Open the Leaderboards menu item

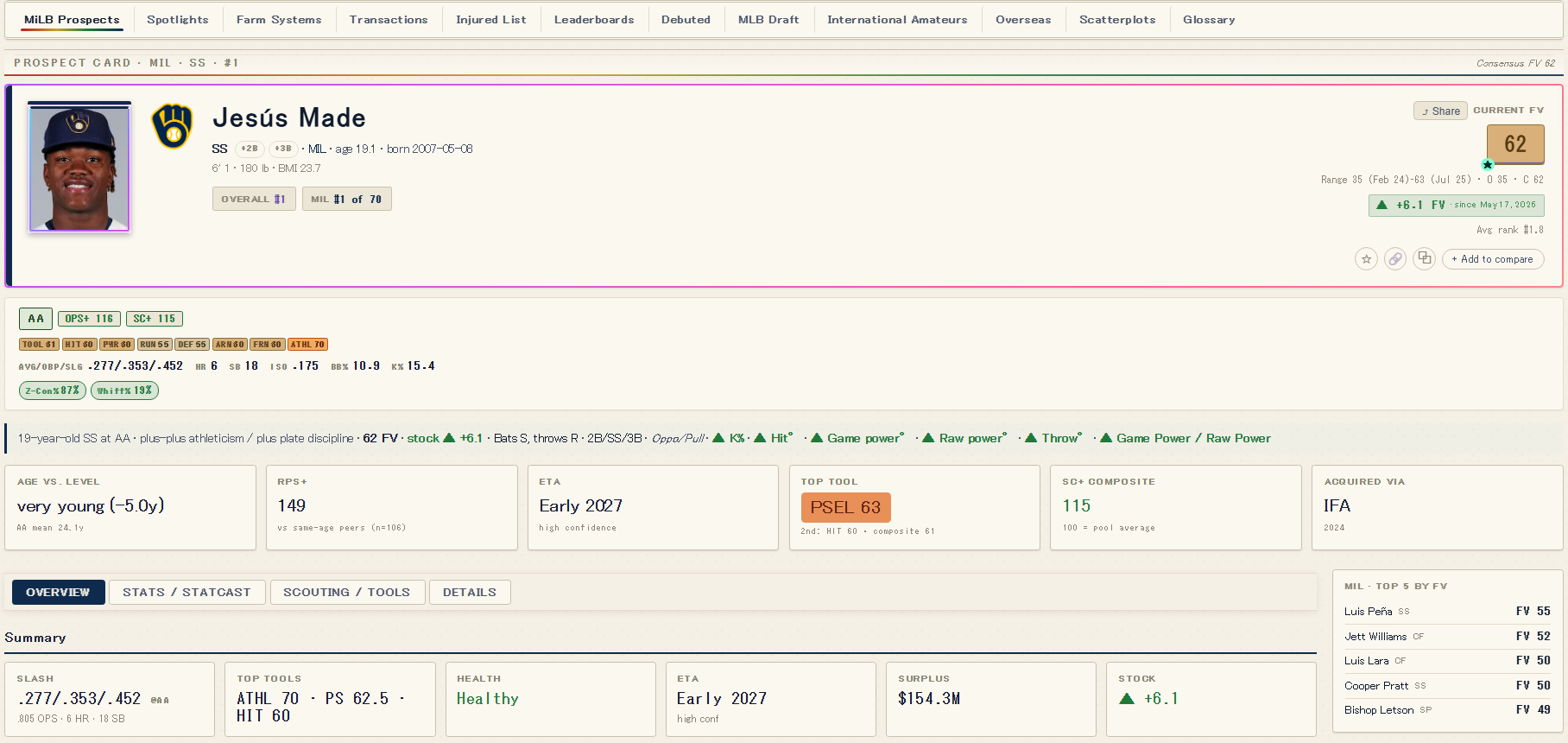point(594,20)
